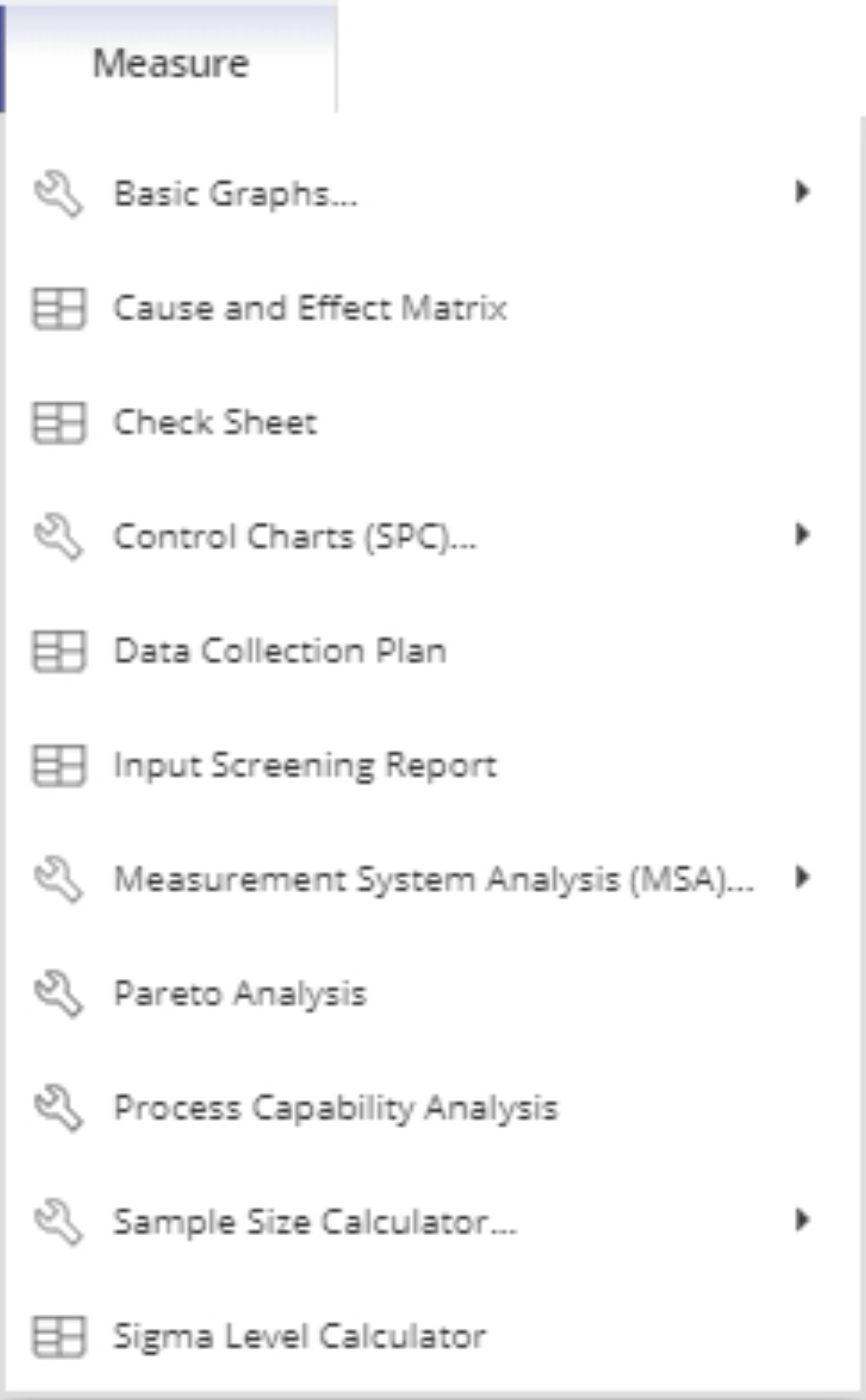Expand the Measurement System Analysis submenu arrow

click(802, 877)
